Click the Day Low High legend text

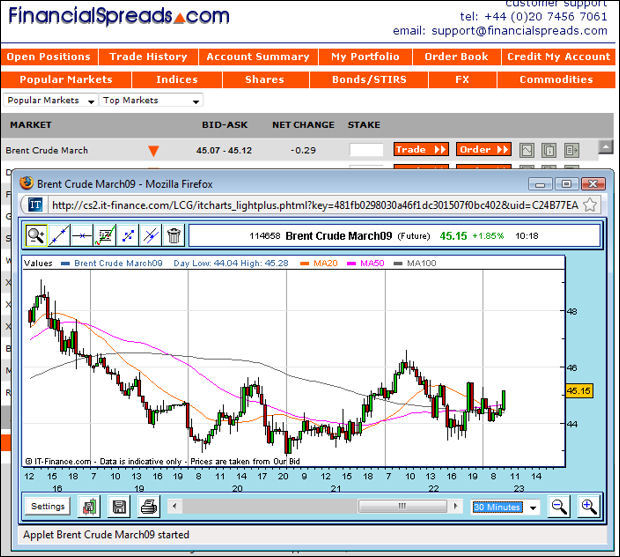[x=231, y=263]
